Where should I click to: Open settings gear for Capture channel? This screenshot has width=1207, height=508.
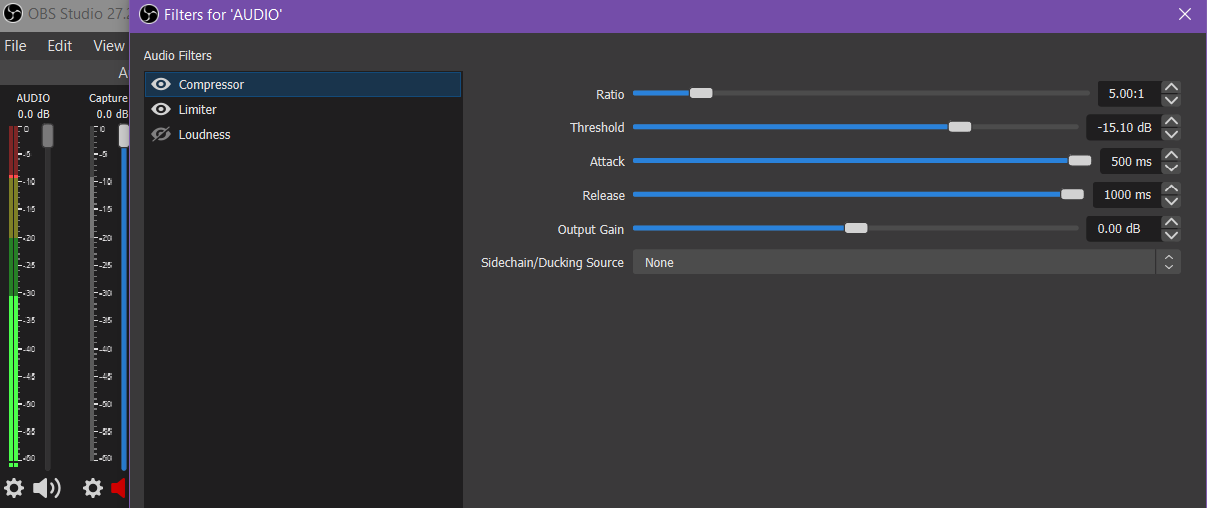[93, 488]
